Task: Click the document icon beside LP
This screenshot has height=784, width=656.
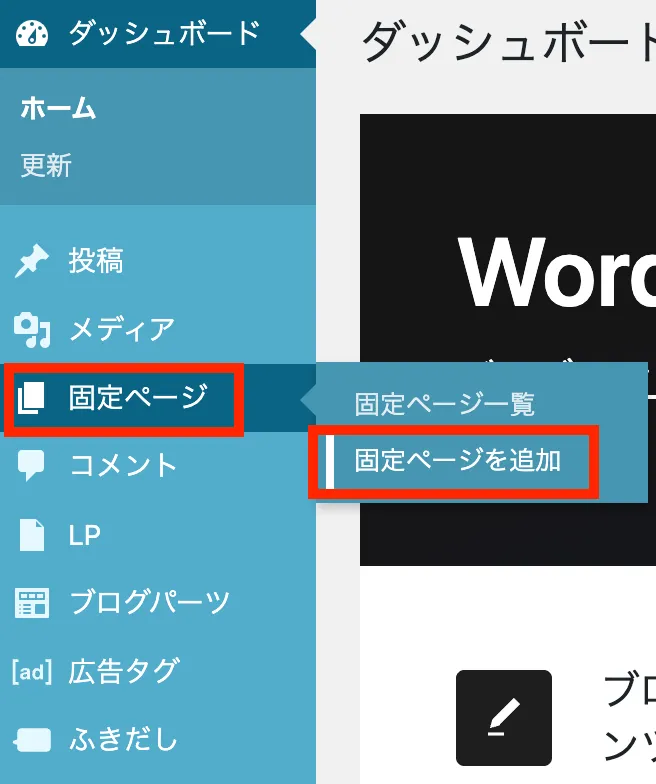Action: click(32, 534)
